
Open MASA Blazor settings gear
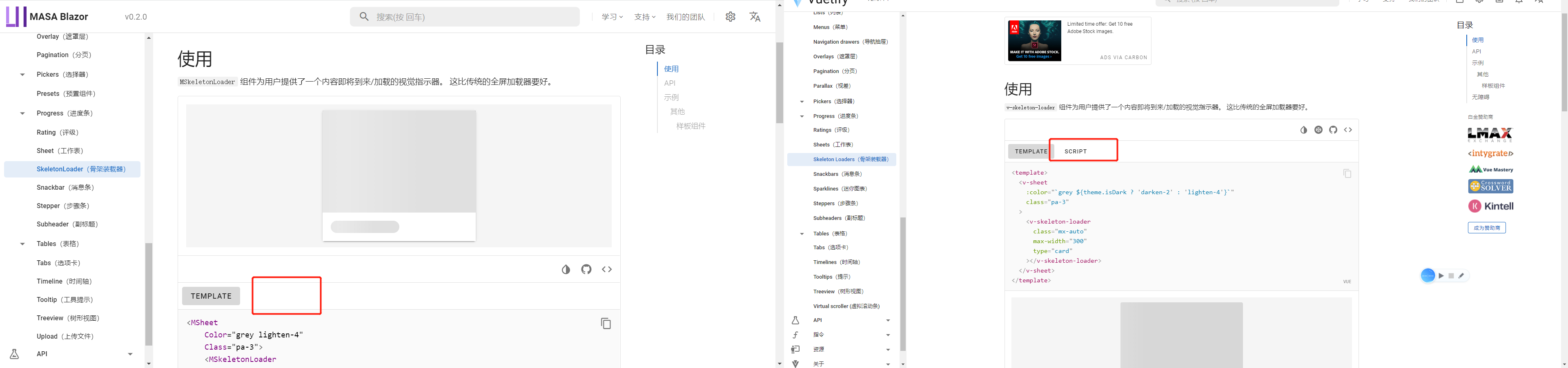(x=730, y=16)
